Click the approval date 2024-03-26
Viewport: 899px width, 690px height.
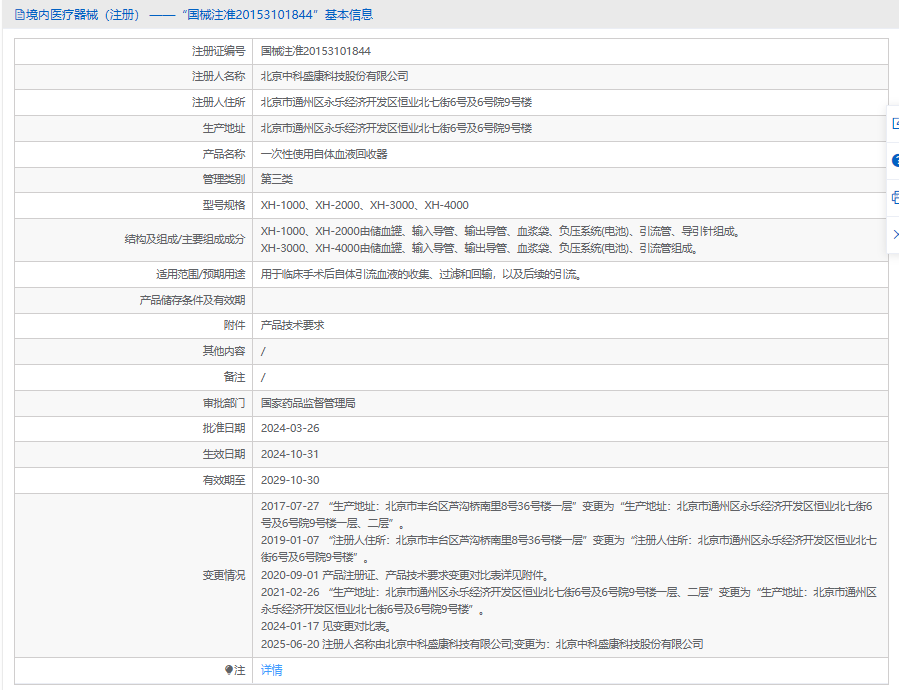tap(289, 428)
